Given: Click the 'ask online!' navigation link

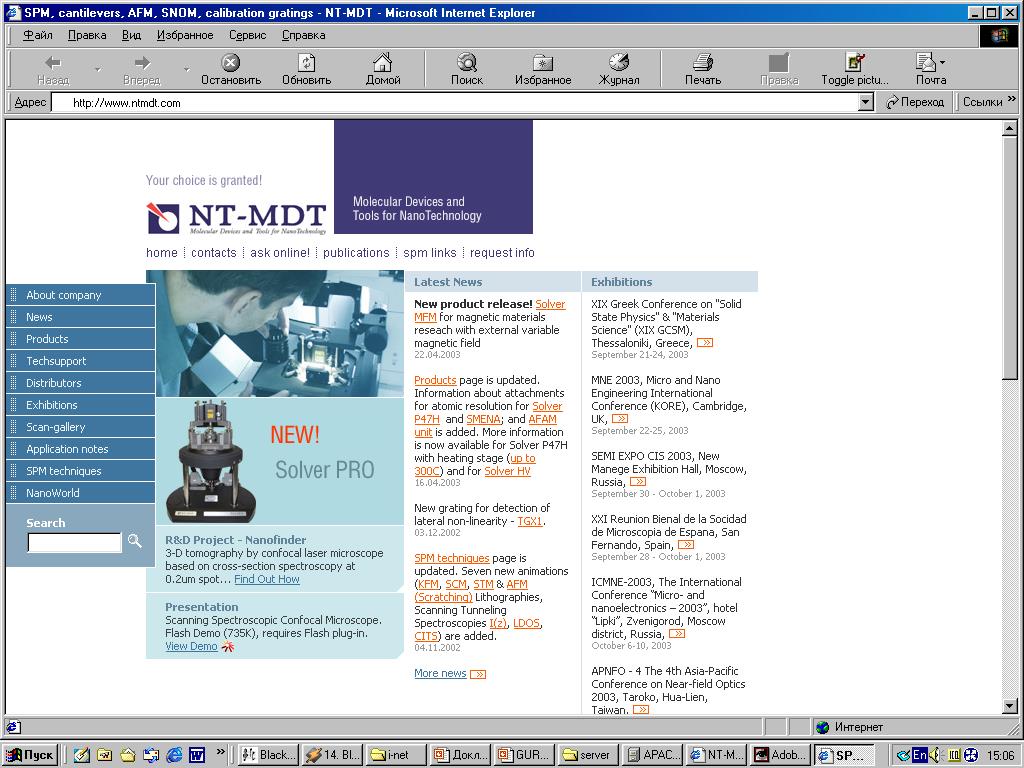Looking at the screenshot, I should (280, 253).
